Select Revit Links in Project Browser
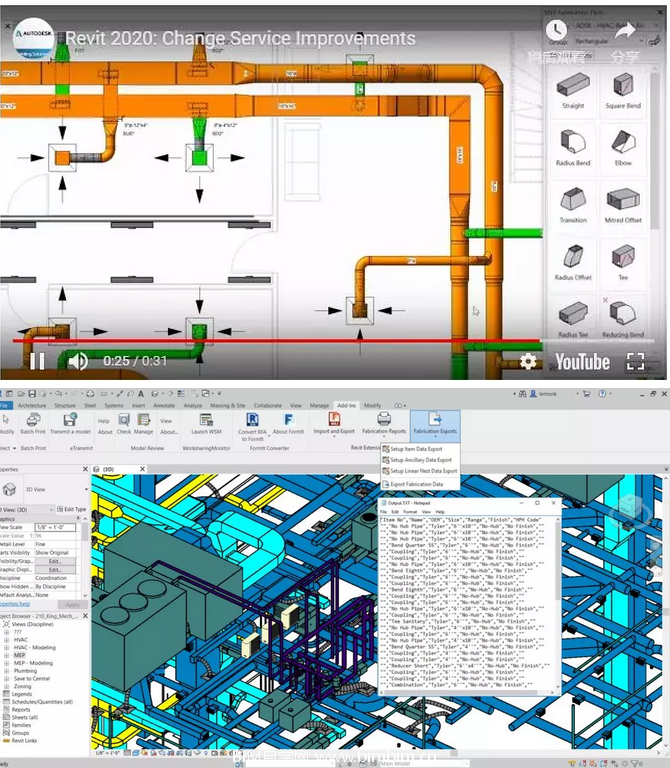Image resolution: width=670 pixels, height=768 pixels. click(24, 741)
